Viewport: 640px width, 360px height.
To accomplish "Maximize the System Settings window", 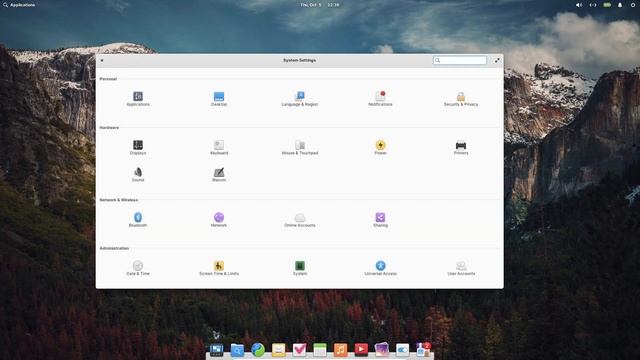I will pos(497,60).
